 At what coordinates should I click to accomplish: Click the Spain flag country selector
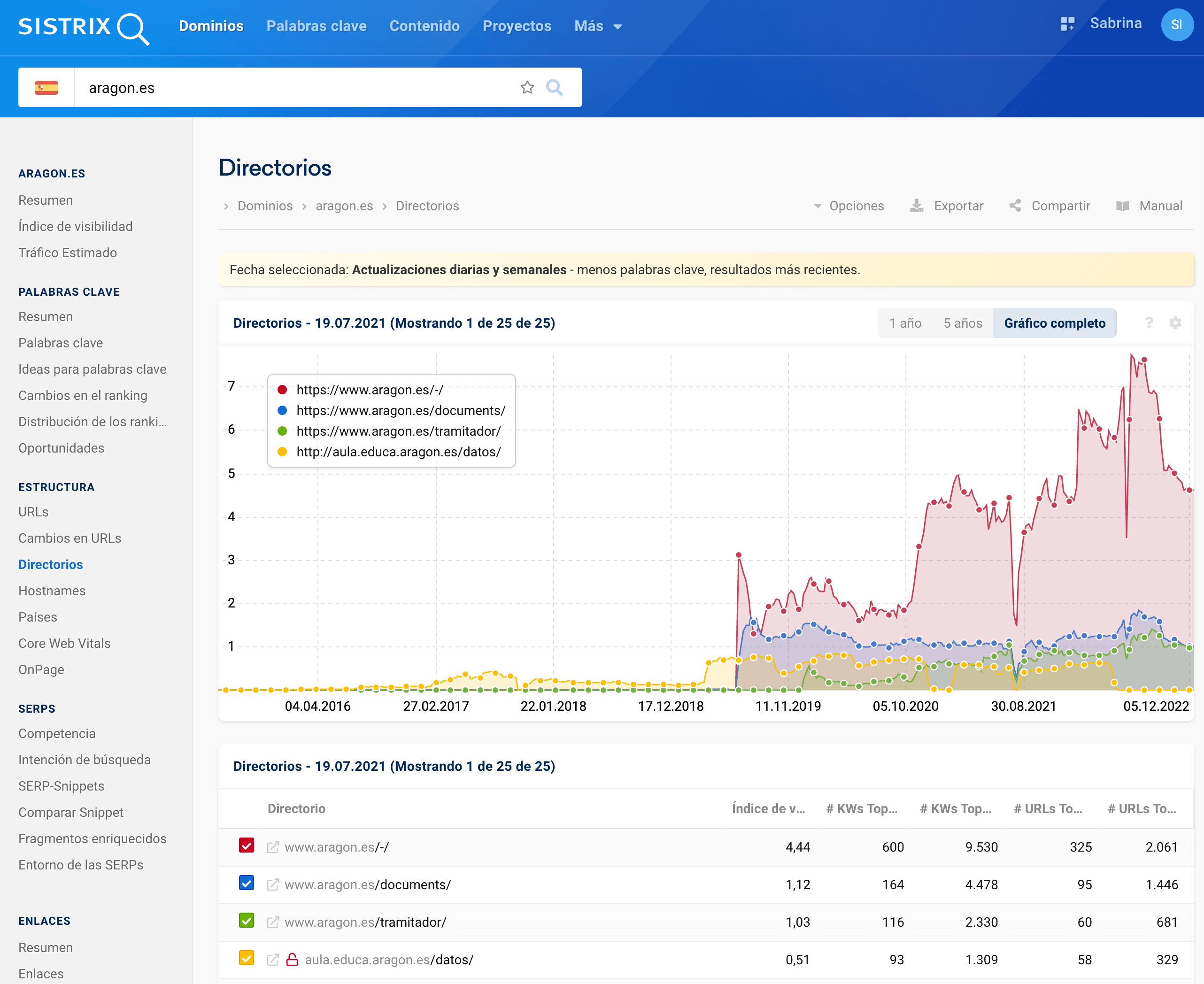click(x=46, y=88)
